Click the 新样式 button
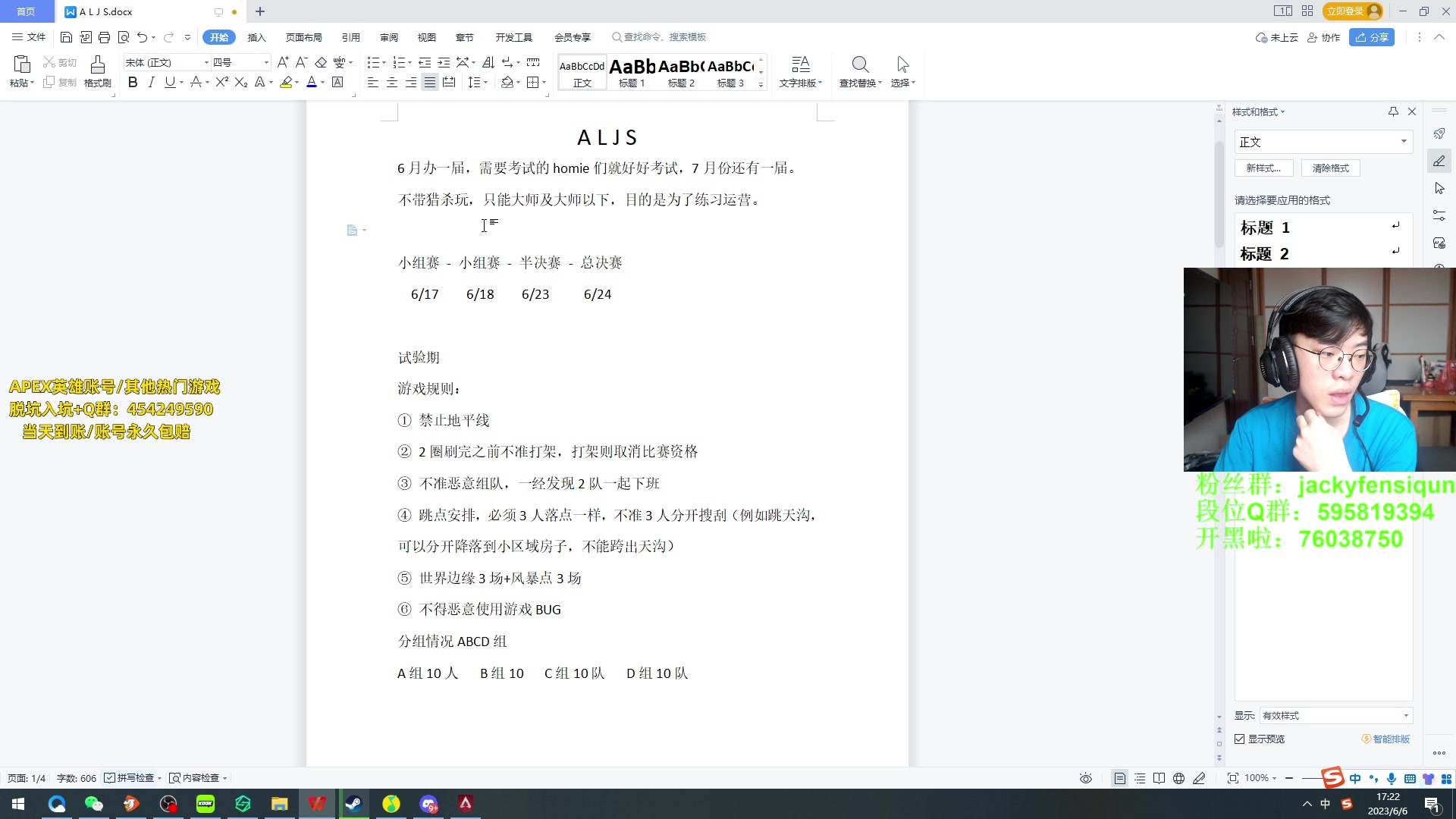This screenshot has height=819, width=1456. 1263,168
